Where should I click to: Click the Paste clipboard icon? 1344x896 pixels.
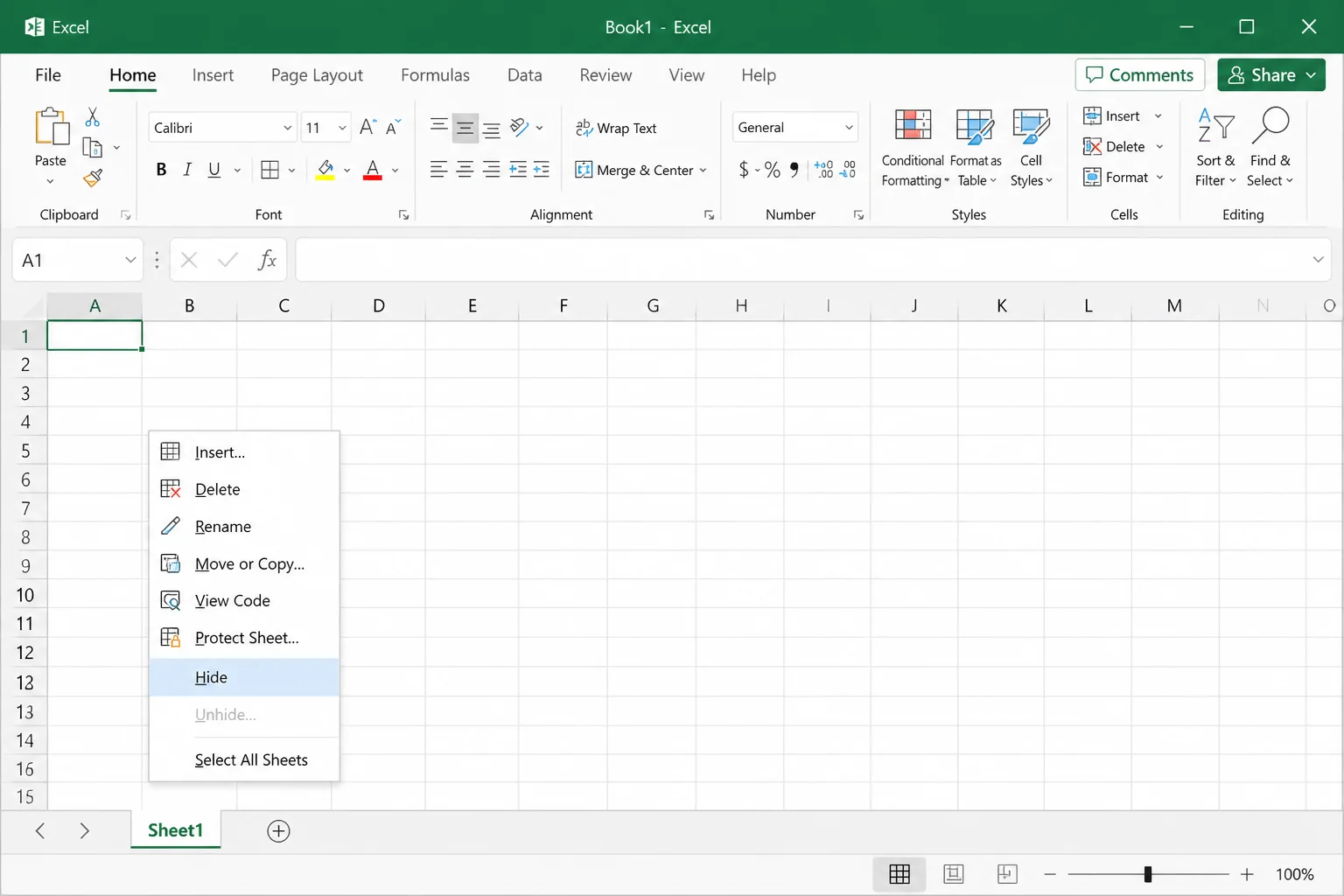click(51, 126)
